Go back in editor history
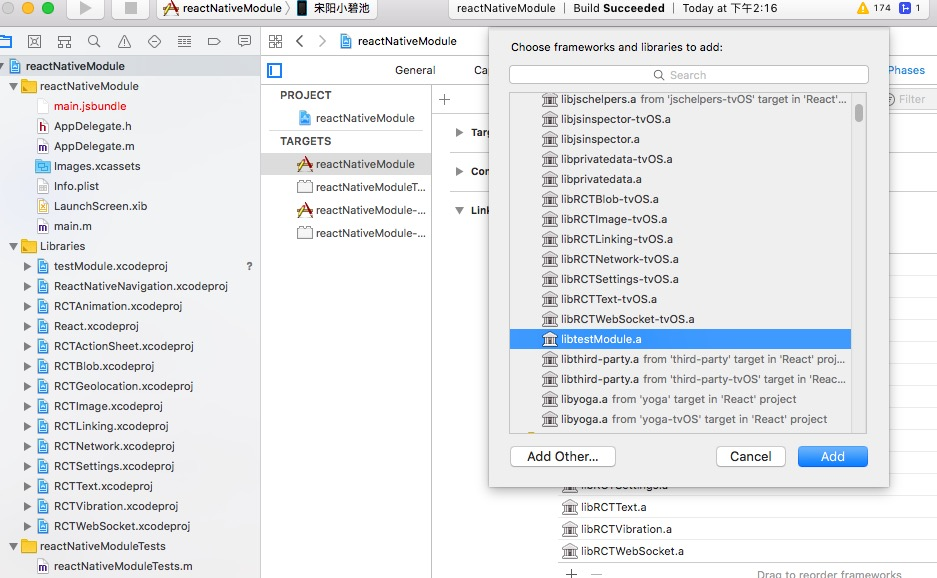Image resolution: width=937 pixels, height=578 pixels. click(x=300, y=41)
